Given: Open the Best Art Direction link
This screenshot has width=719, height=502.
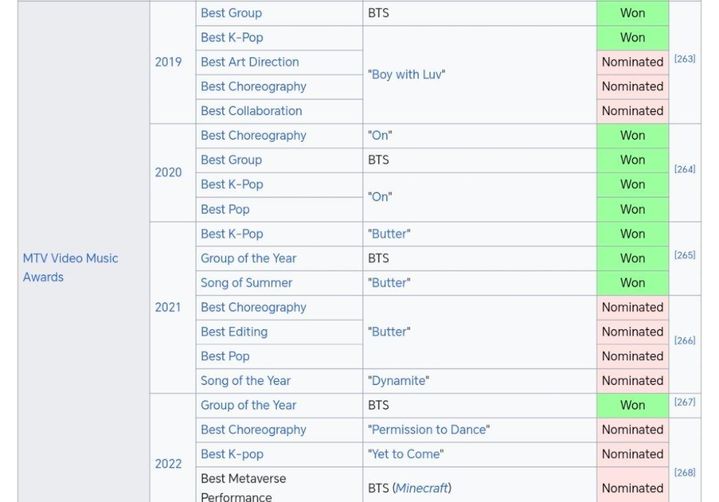Looking at the screenshot, I should [x=249, y=62].
